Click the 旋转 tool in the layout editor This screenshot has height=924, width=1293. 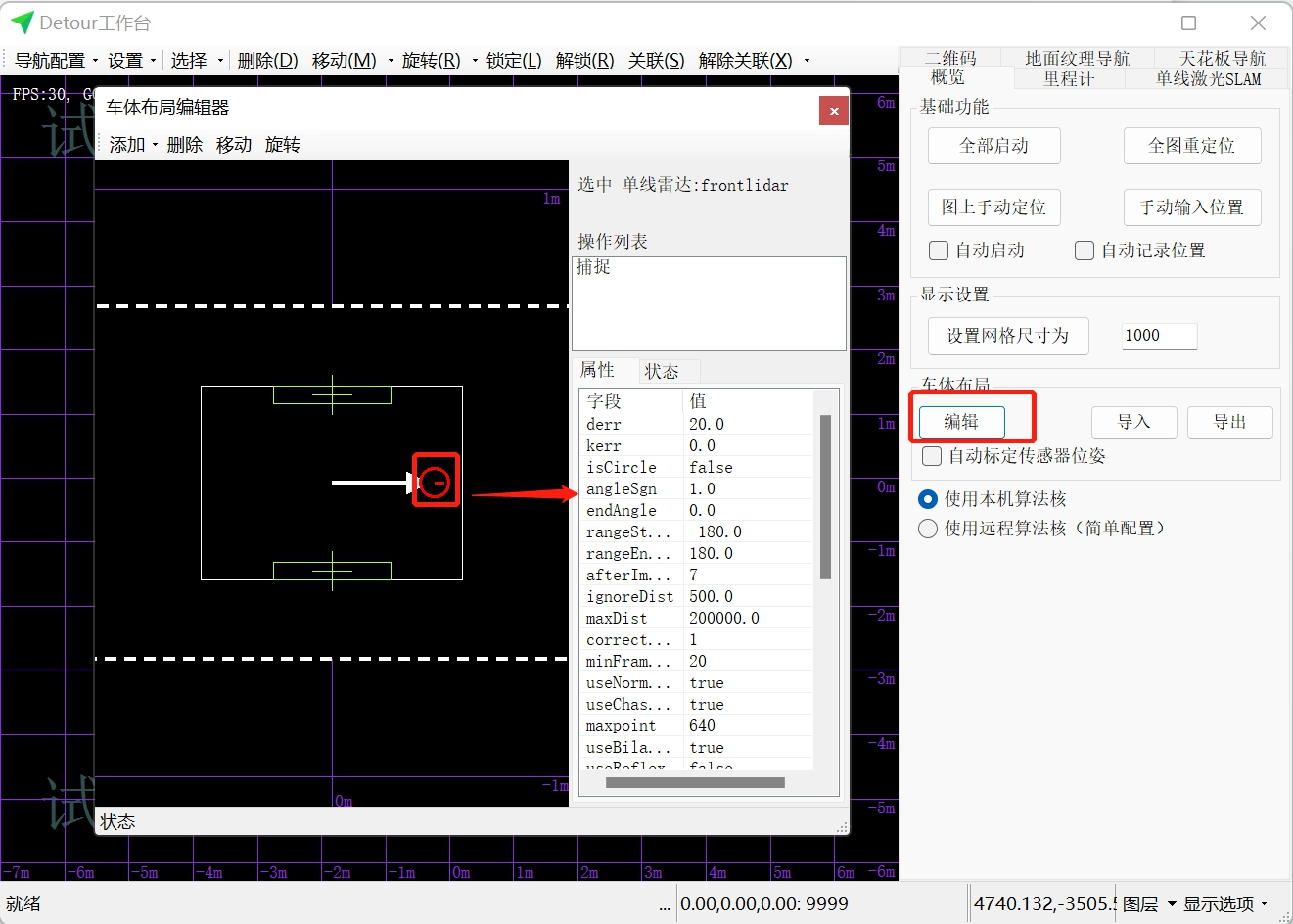pos(283,145)
